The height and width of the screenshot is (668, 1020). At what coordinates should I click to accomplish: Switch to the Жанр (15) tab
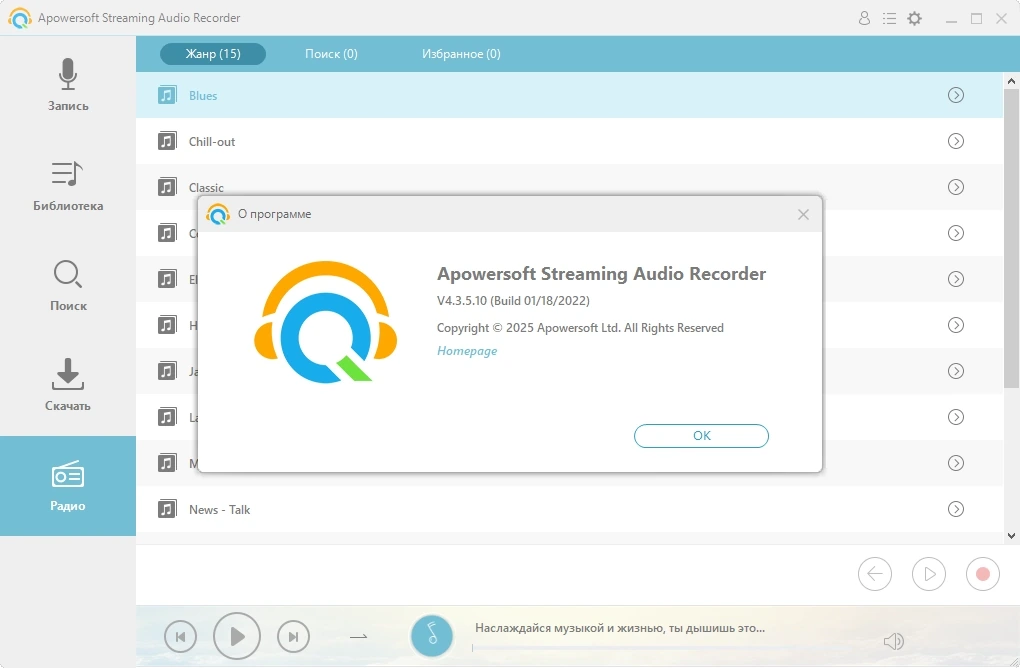[213, 54]
